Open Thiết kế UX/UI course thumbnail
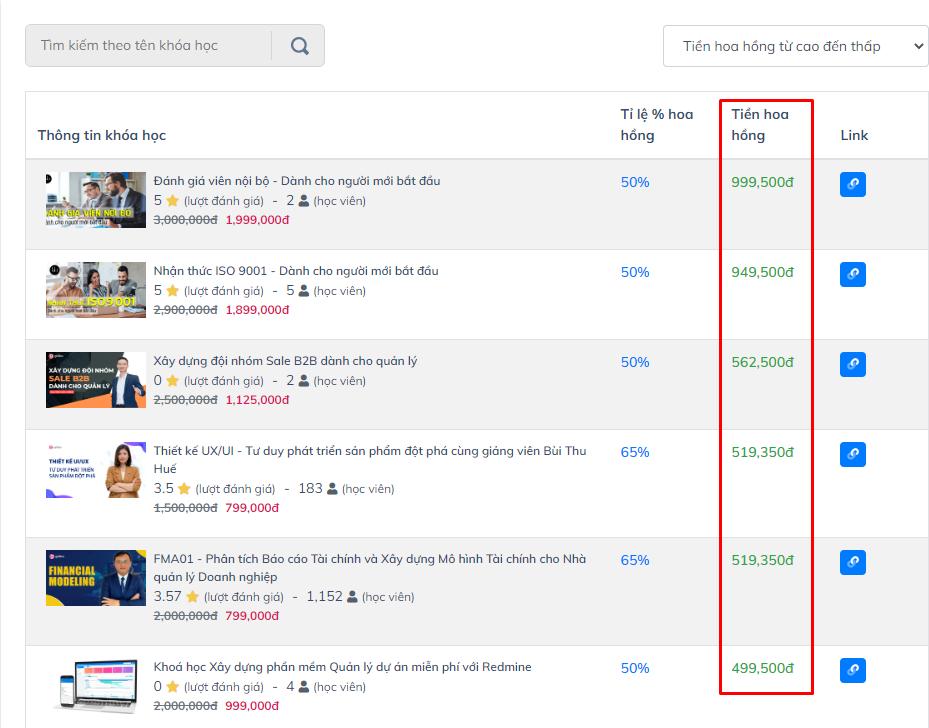Viewport: 929px width, 728px height. click(96, 470)
